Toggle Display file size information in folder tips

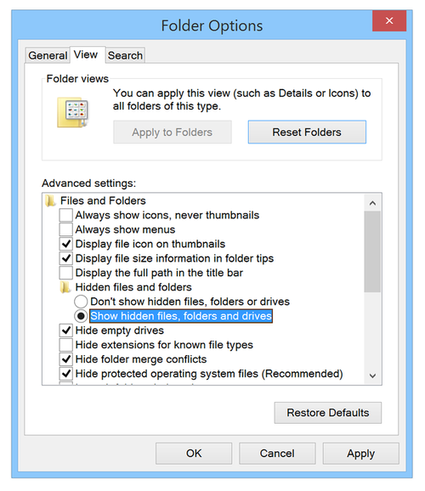tap(66, 258)
